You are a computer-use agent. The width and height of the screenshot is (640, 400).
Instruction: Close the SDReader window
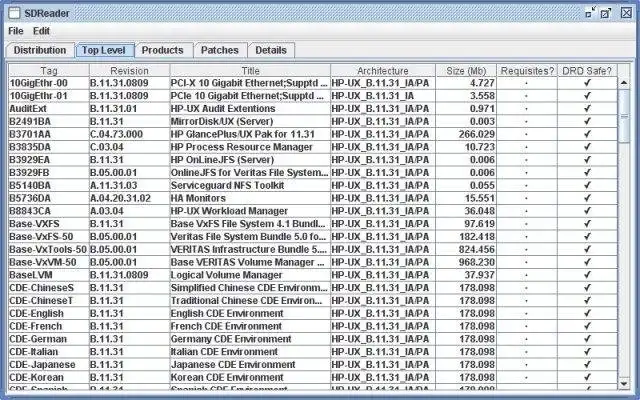626,13
